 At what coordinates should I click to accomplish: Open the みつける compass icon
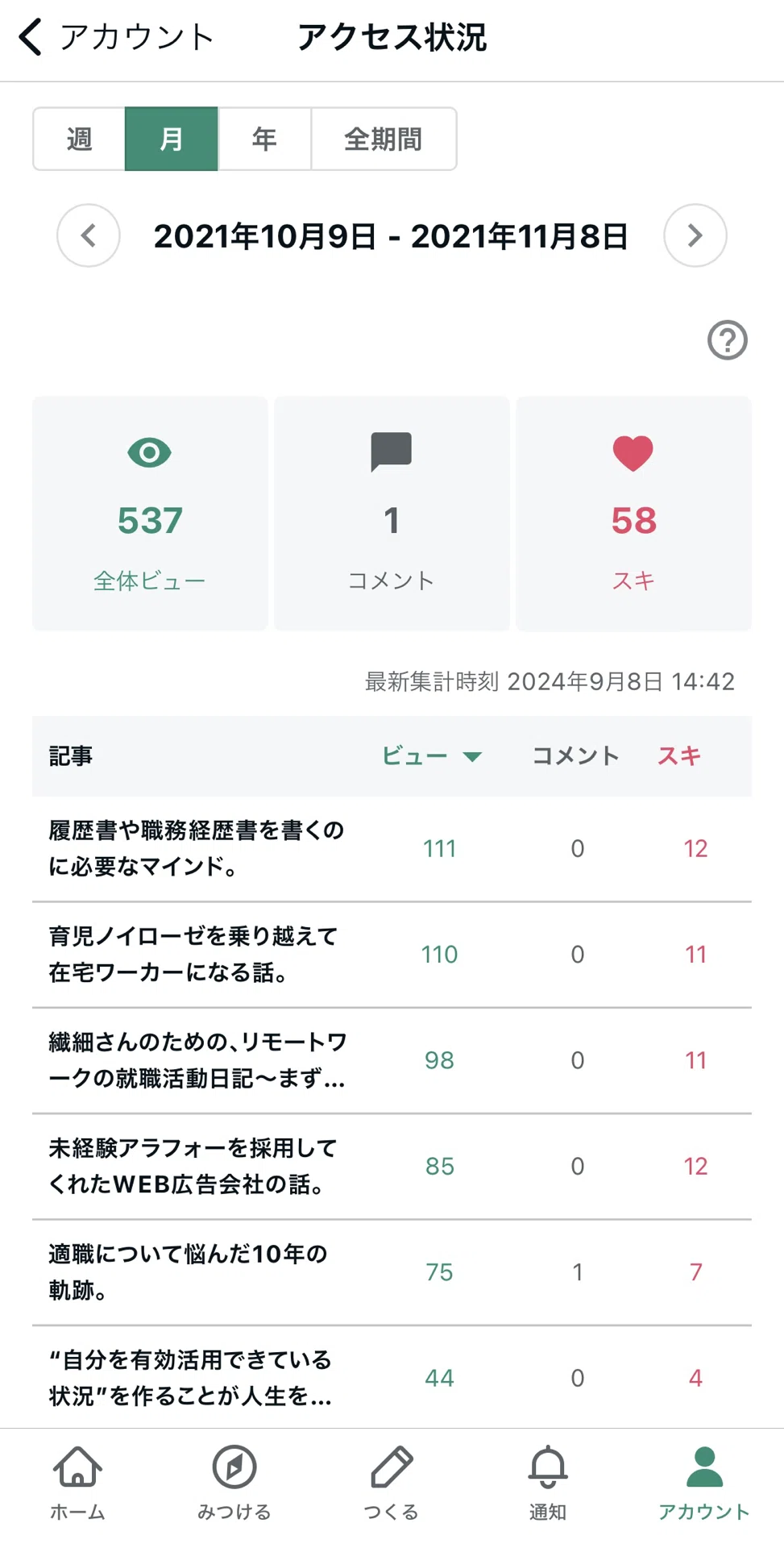[x=234, y=1466]
